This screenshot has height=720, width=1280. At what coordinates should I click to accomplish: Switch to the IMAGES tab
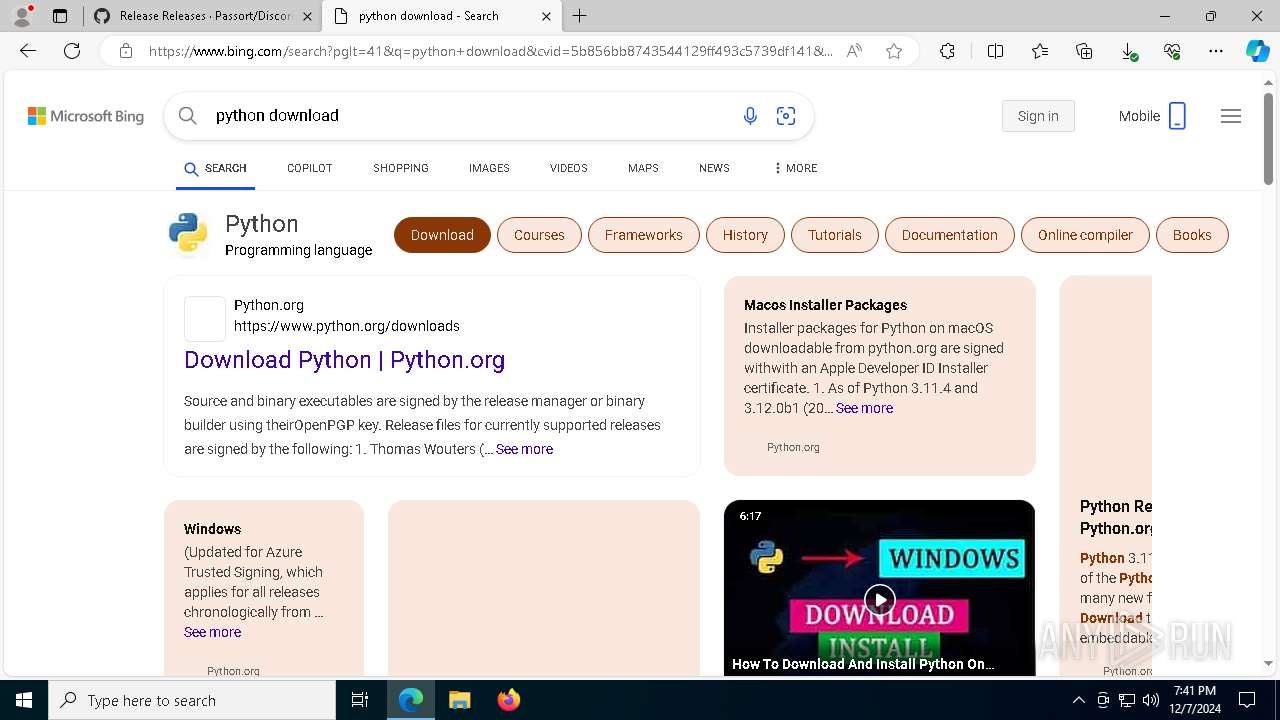(x=489, y=168)
